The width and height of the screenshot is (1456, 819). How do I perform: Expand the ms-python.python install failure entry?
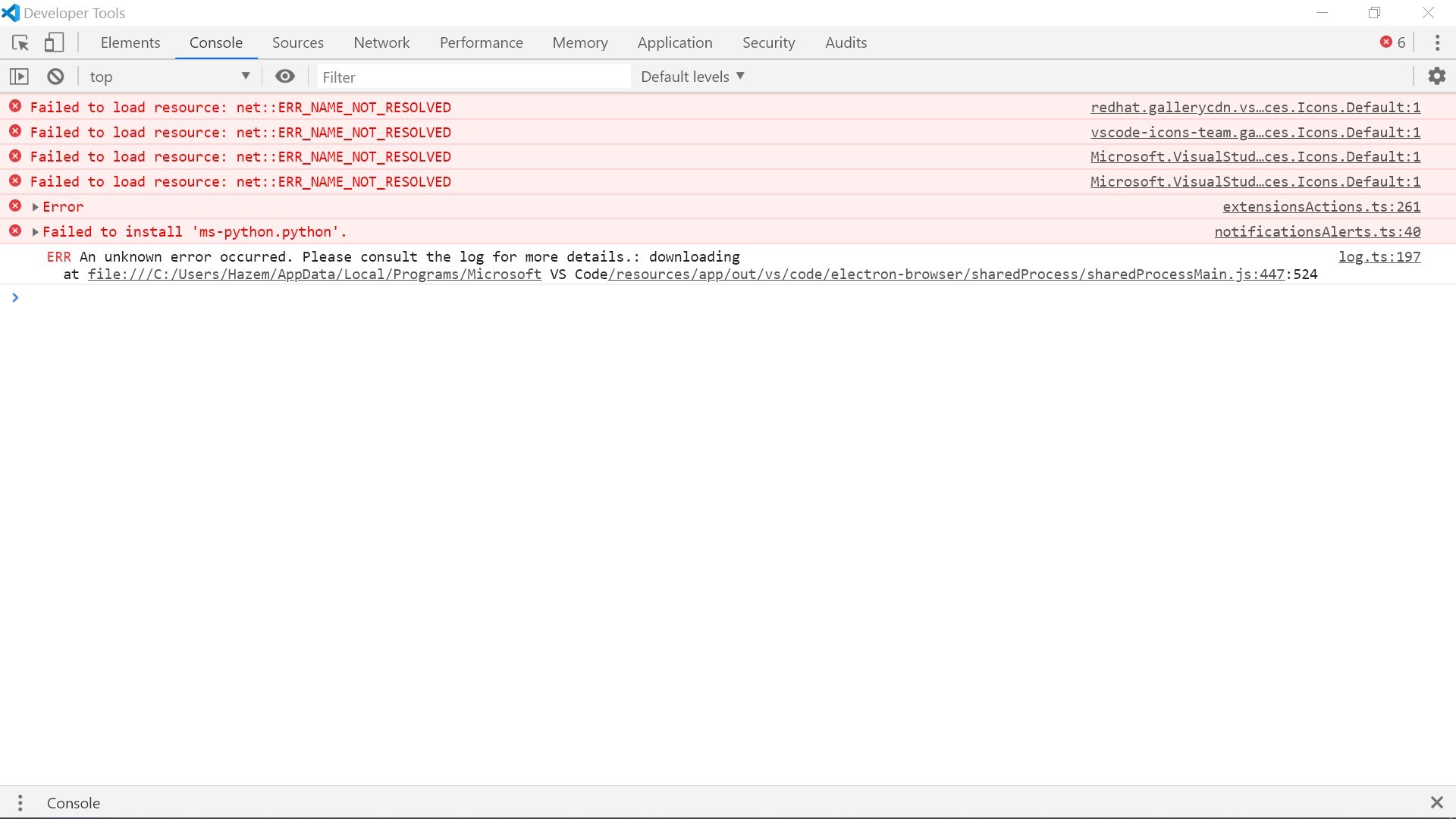[35, 231]
